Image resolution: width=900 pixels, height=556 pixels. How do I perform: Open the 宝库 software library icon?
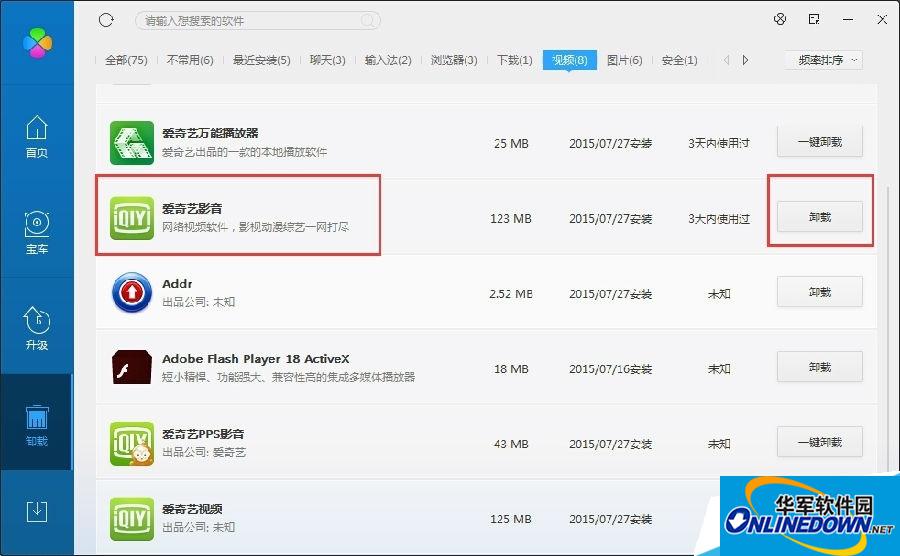36,232
